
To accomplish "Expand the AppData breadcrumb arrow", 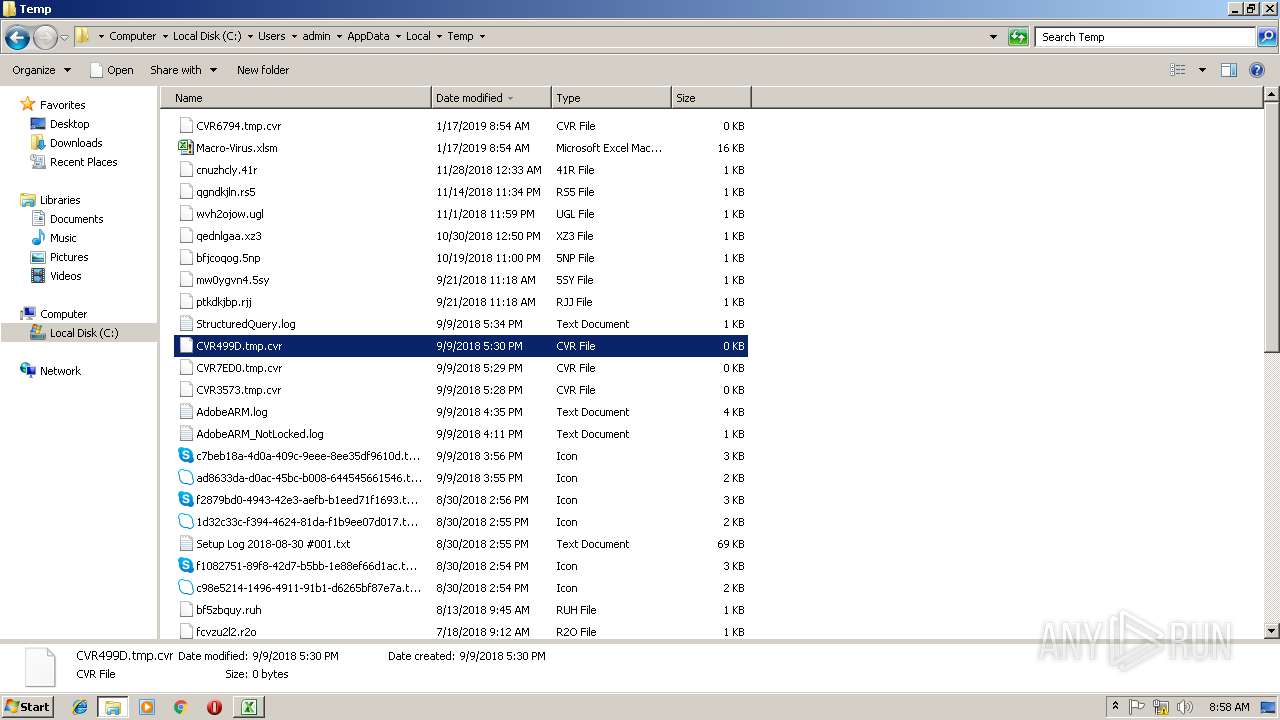I will 397,37.
